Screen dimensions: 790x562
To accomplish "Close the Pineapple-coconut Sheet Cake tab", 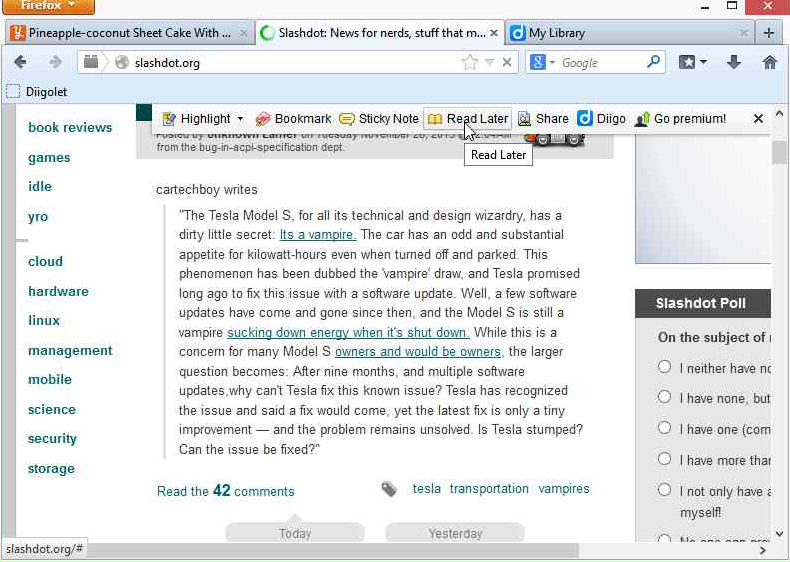I will pyautogui.click(x=243, y=33).
